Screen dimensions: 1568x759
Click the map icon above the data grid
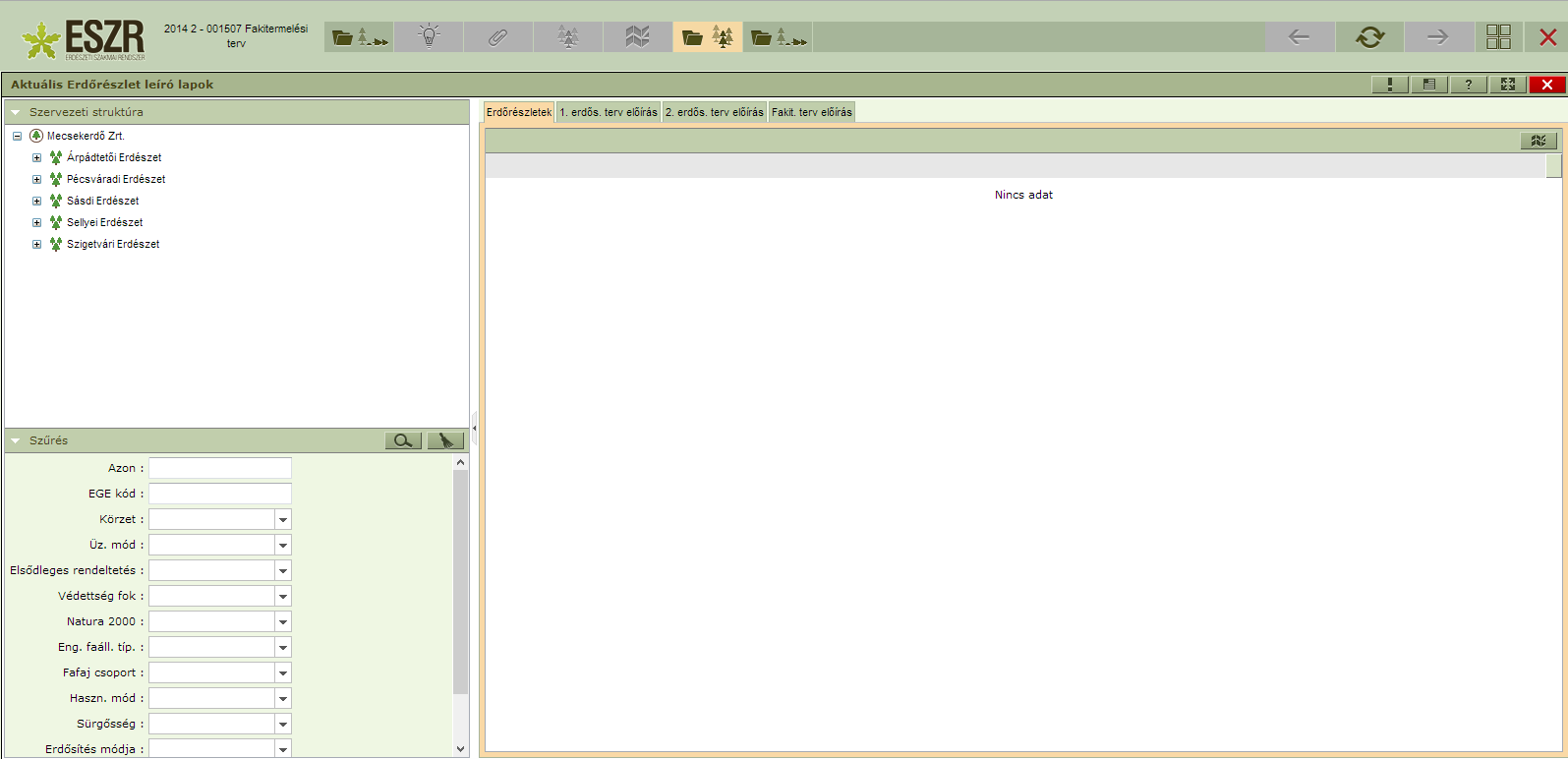pyautogui.click(x=1539, y=141)
